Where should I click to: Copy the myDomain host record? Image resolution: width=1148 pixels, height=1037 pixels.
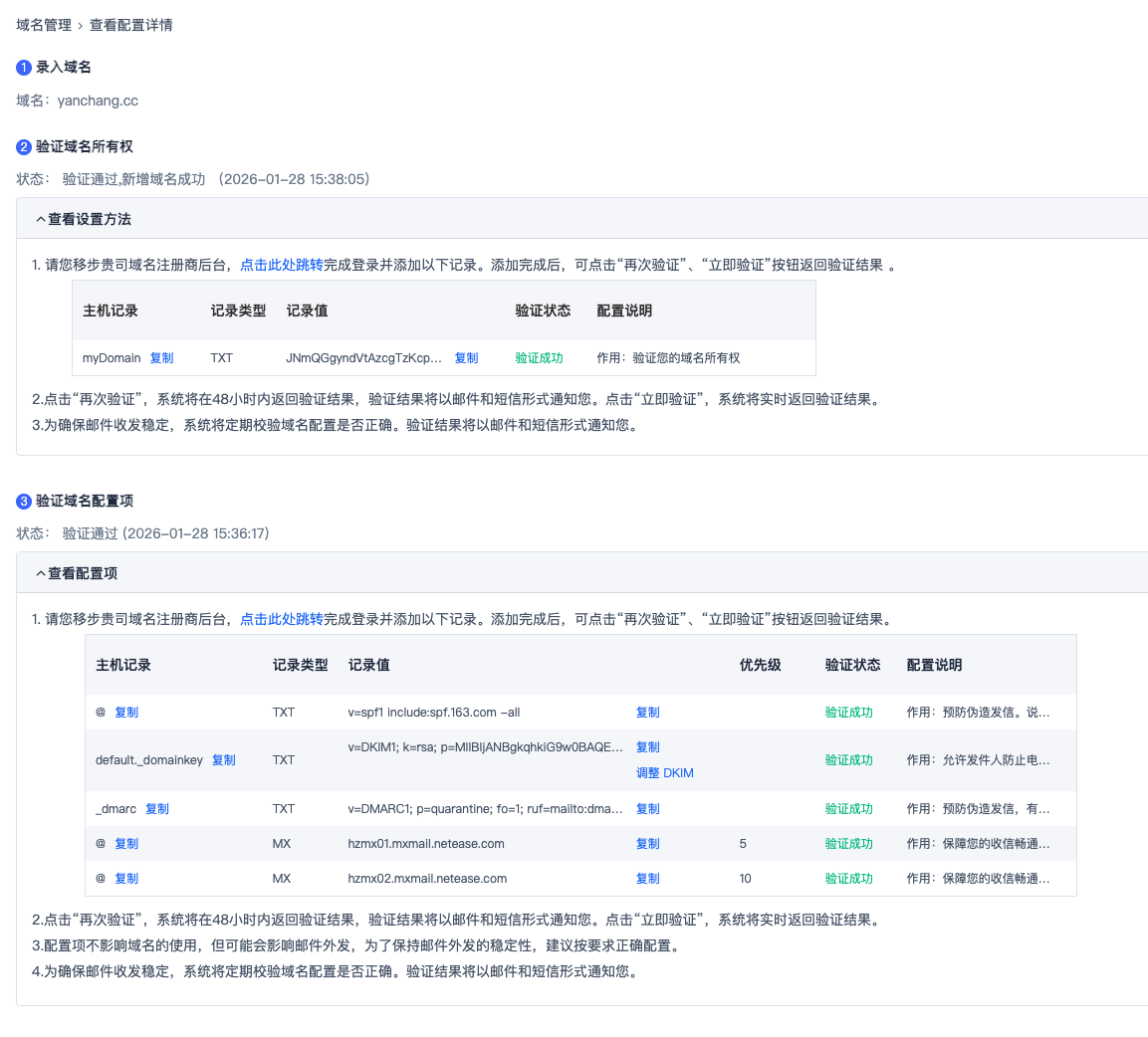(x=161, y=358)
